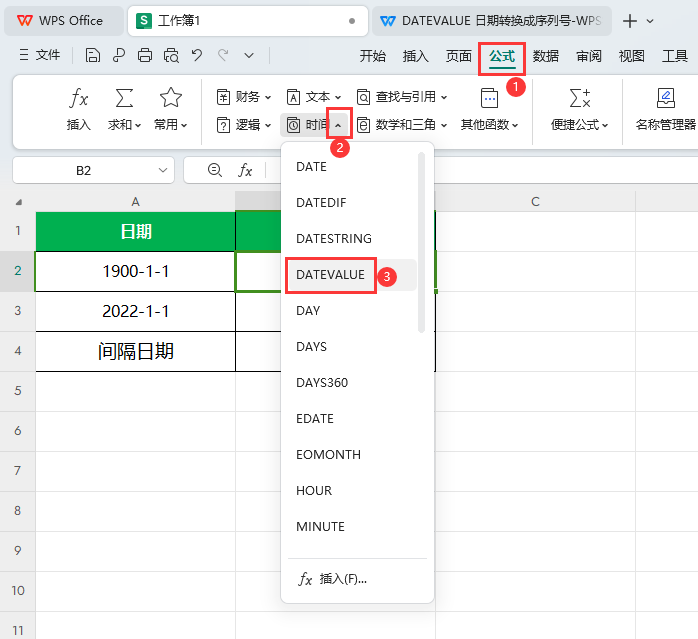698x639 pixels.
Task: Switch to the 页面 tab
Action: coord(459,56)
